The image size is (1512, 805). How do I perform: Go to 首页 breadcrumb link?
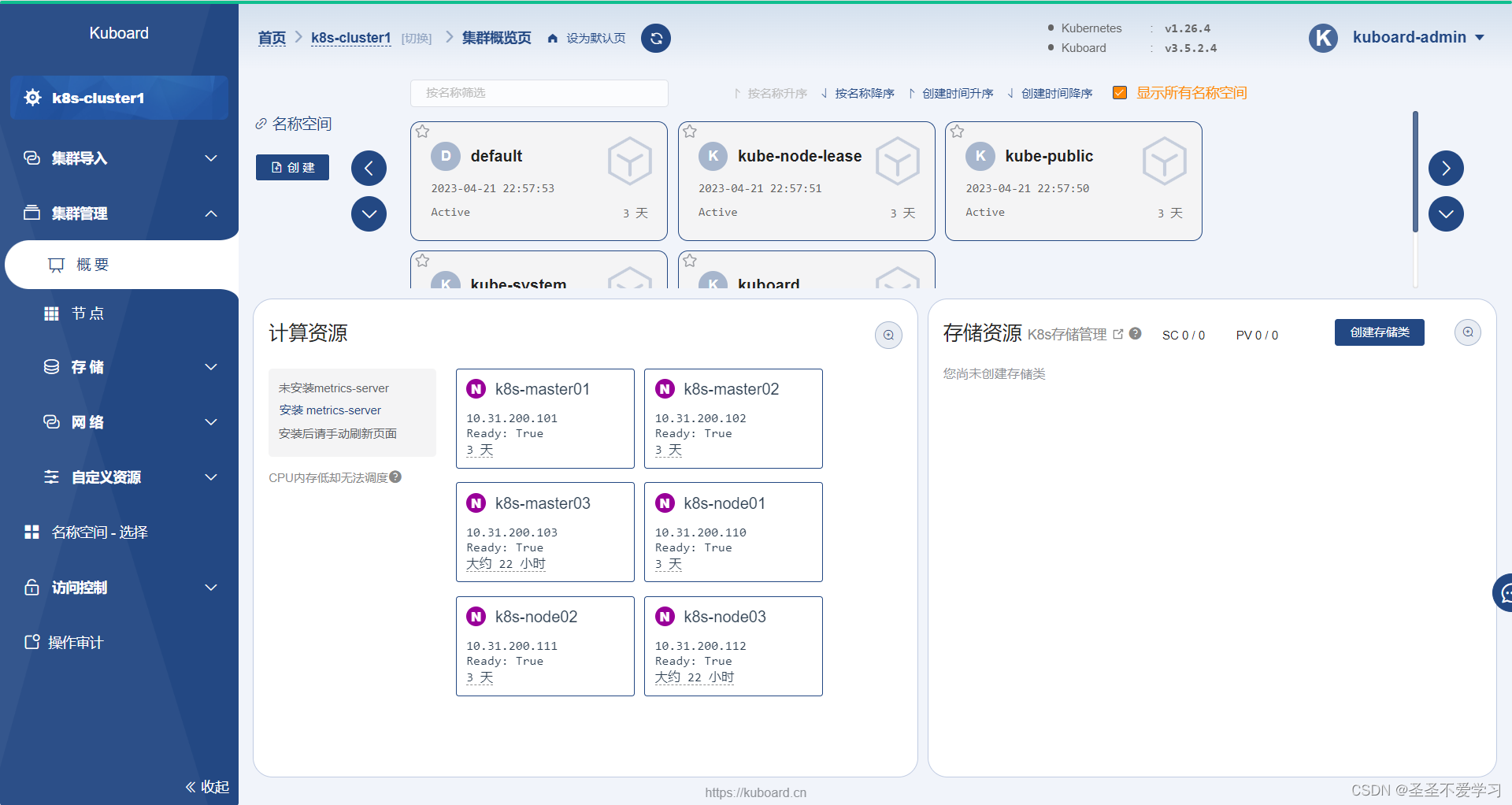(x=272, y=38)
